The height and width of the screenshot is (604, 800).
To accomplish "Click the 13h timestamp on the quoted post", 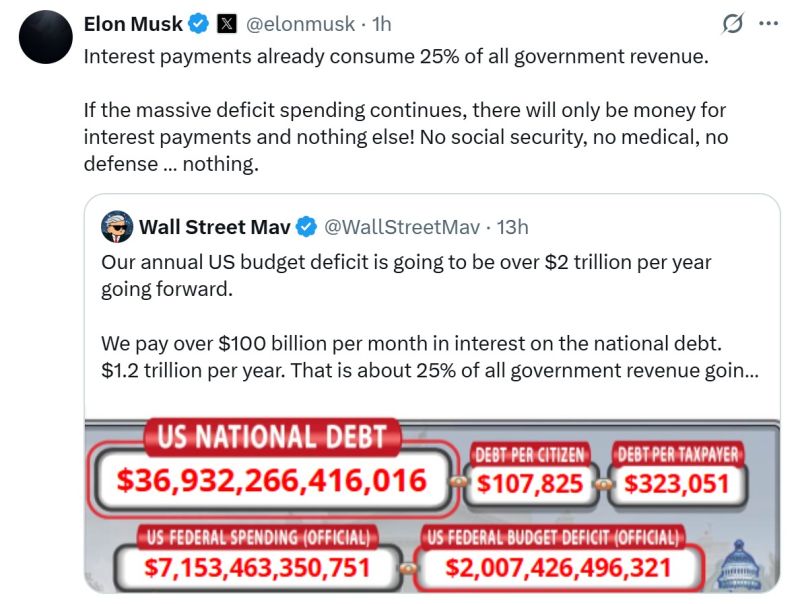I will click(x=512, y=227).
